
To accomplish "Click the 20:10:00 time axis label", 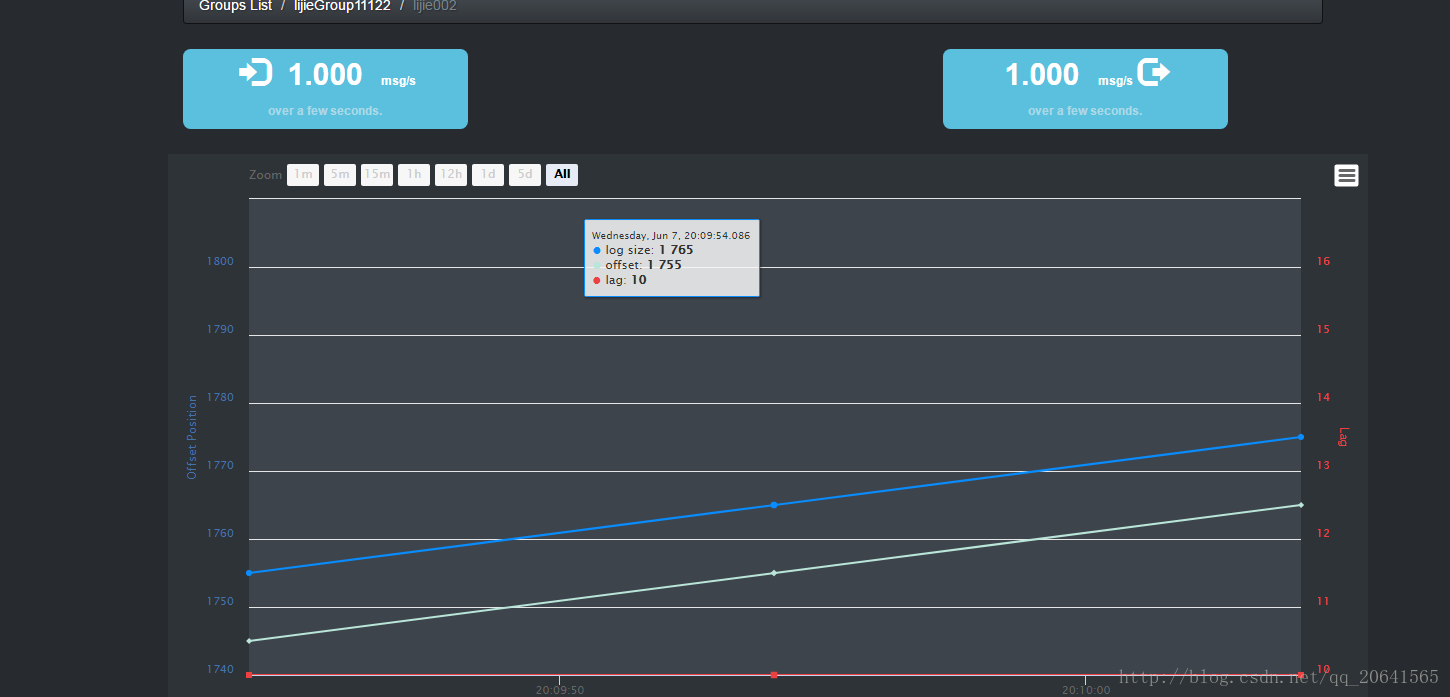I will [1086, 690].
